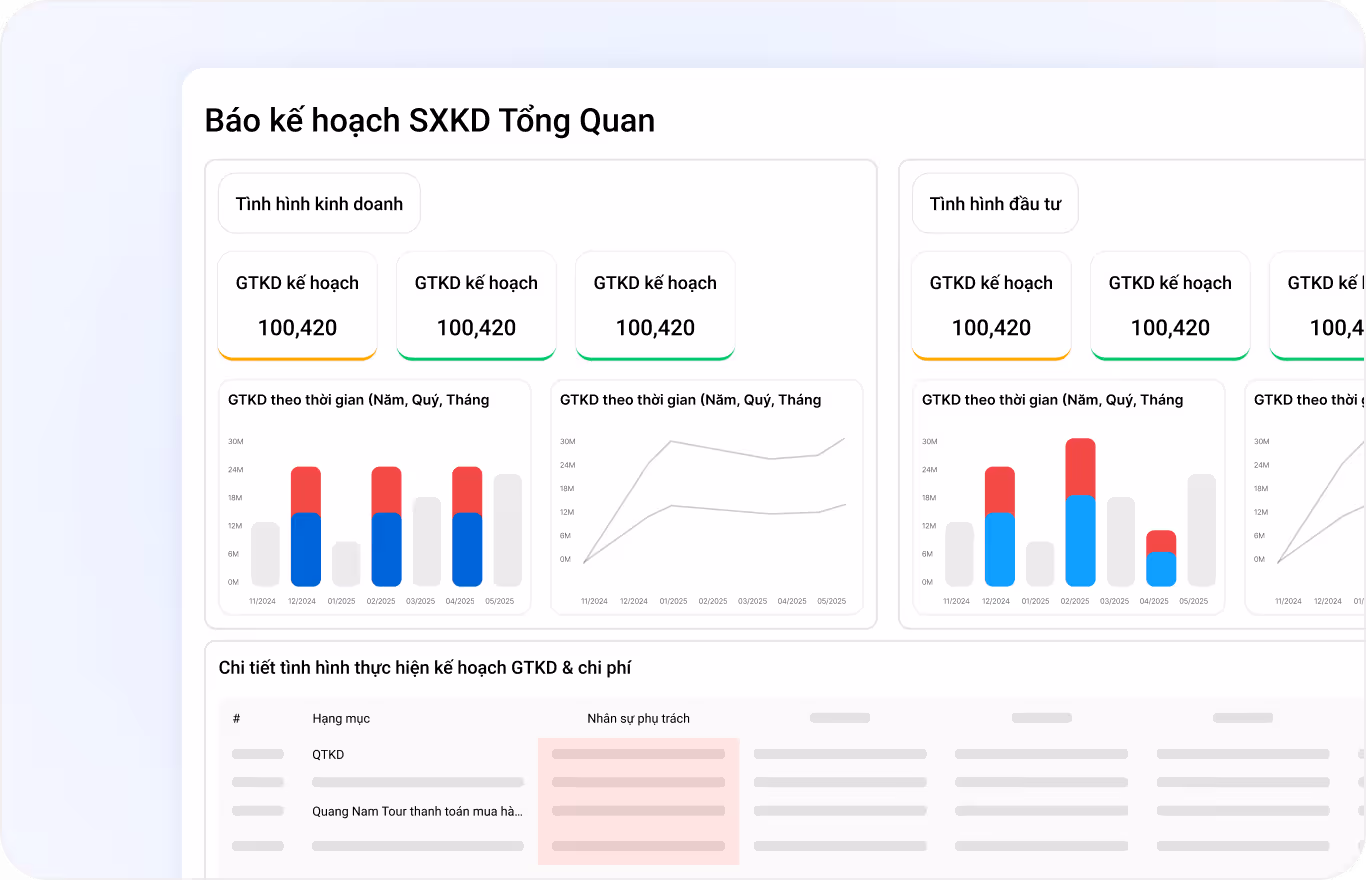This screenshot has width=1366, height=880.
Task: Select red segment of 04/2025 bar in investment chart
Action: 1161,541
